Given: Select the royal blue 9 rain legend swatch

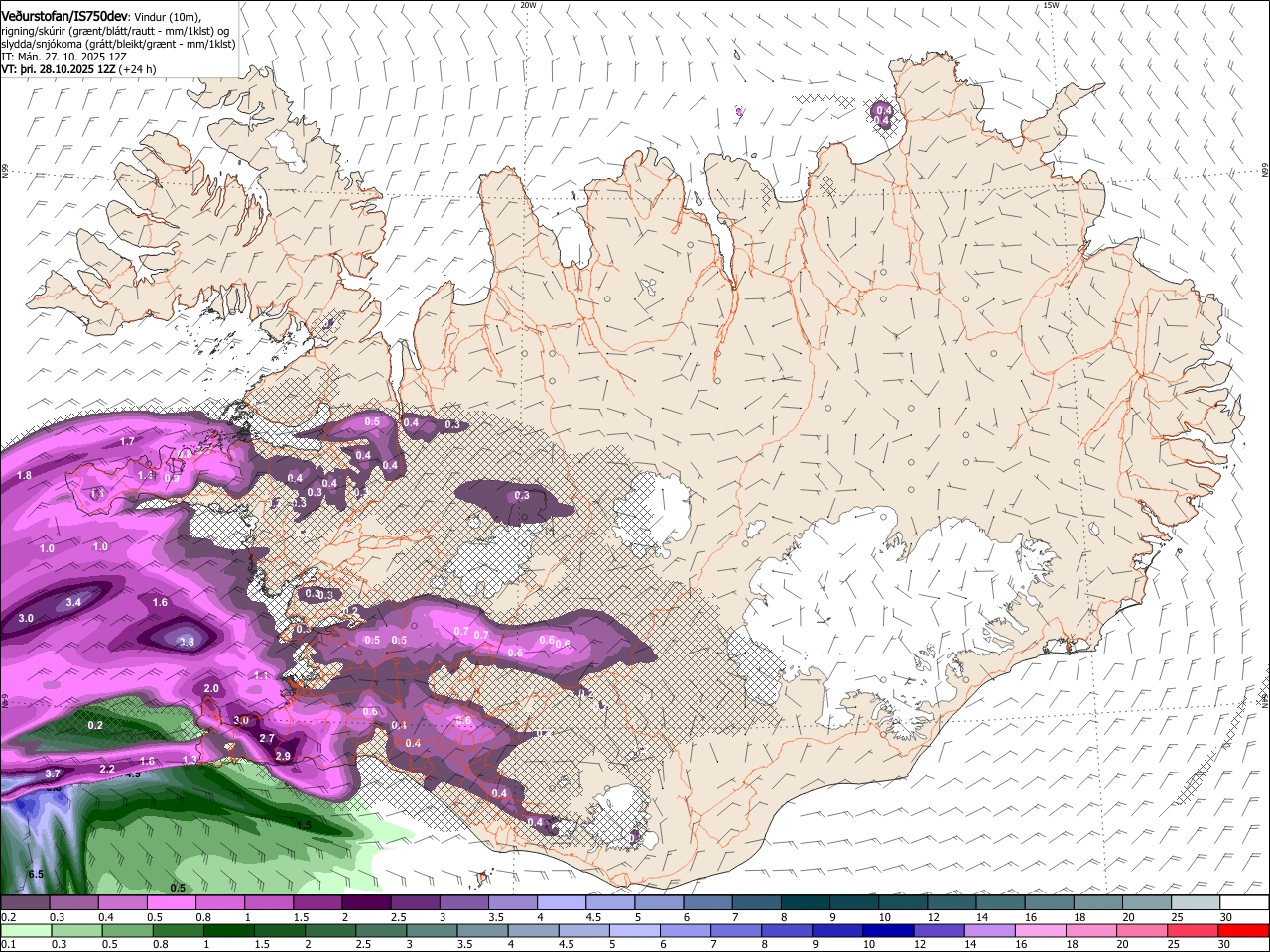Looking at the screenshot, I should [837, 930].
